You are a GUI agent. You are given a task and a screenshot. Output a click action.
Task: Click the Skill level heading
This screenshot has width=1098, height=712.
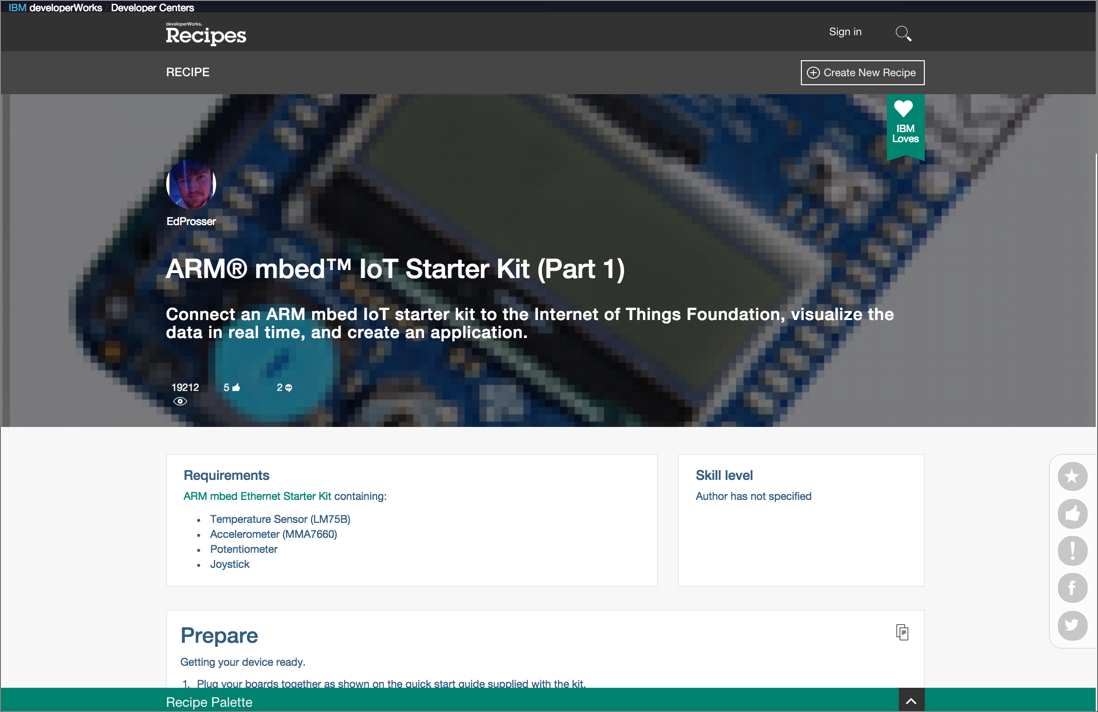[x=724, y=475]
